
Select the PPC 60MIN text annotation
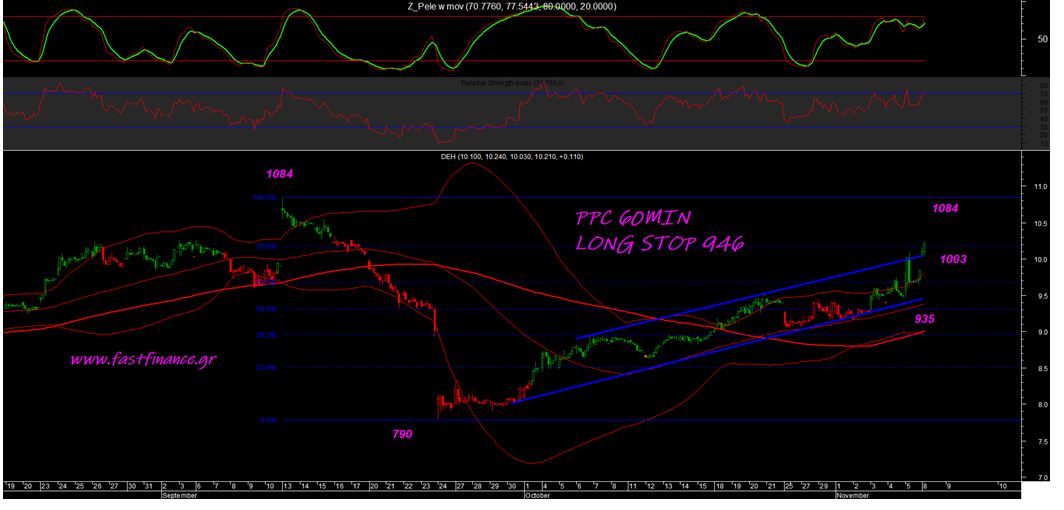pyautogui.click(x=636, y=218)
